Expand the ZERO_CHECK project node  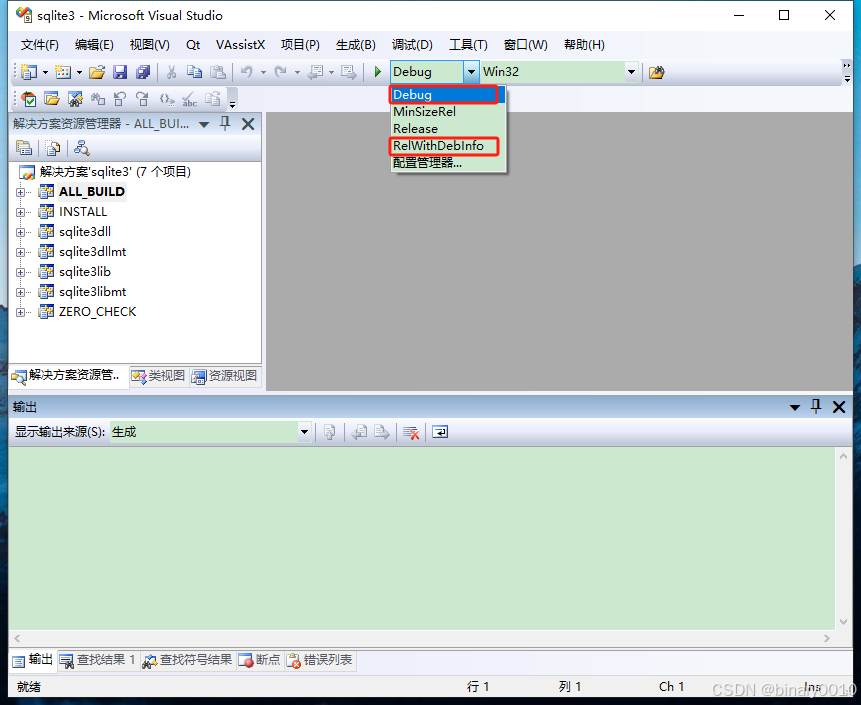click(x=20, y=312)
